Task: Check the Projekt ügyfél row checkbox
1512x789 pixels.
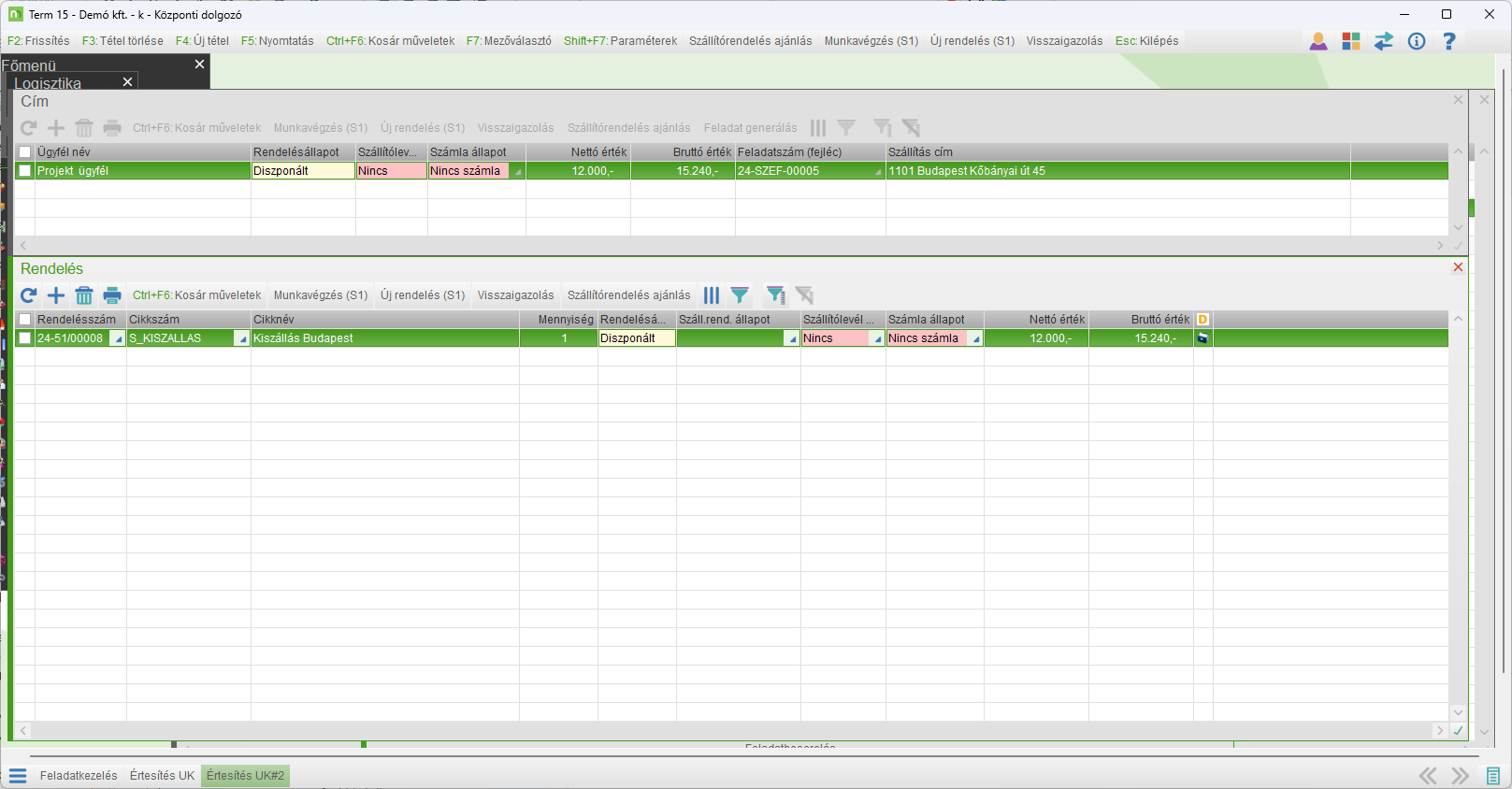Action: tap(25, 171)
